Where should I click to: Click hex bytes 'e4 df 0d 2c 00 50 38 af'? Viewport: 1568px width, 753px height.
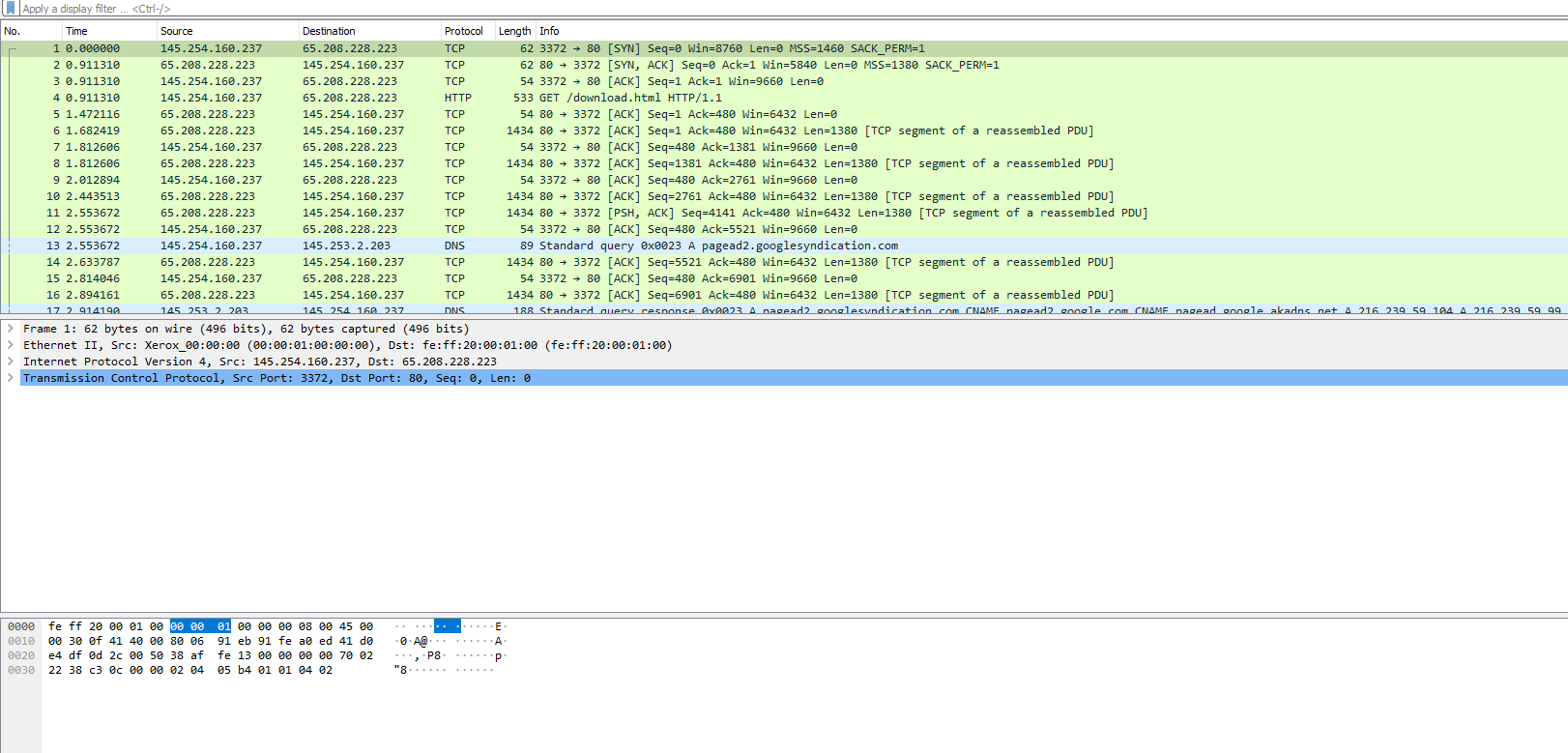point(126,655)
